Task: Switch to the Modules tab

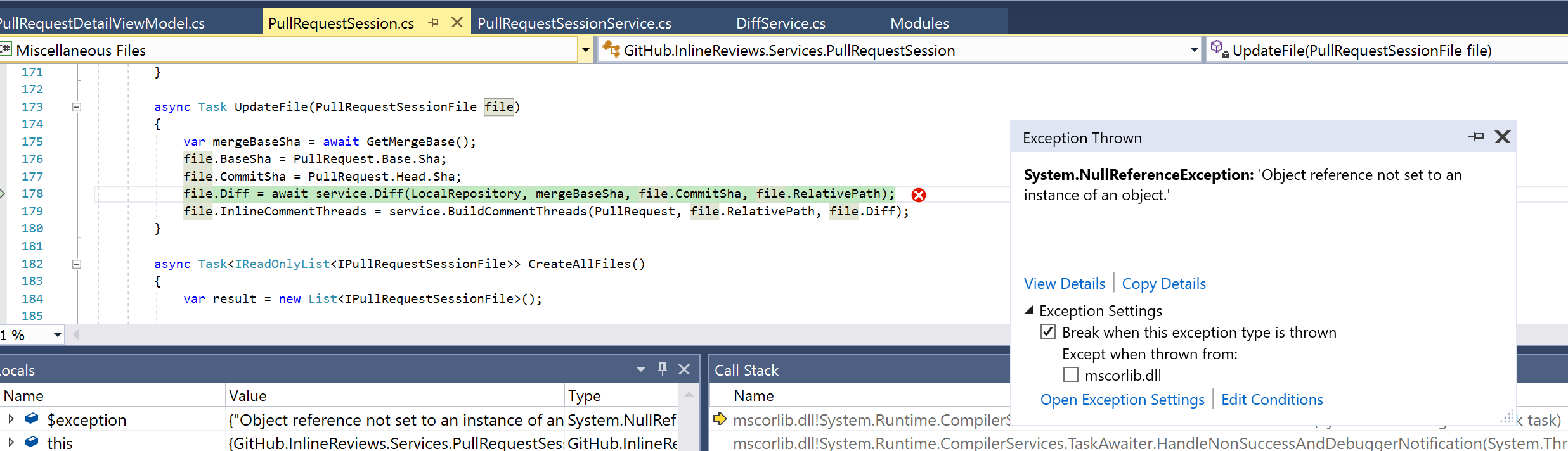Action: (x=919, y=23)
